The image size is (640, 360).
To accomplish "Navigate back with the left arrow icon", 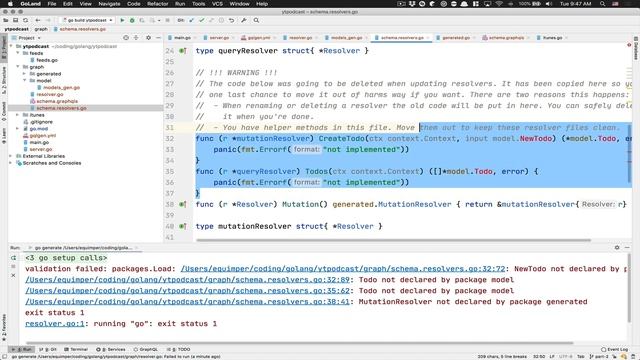I will 38,20.
